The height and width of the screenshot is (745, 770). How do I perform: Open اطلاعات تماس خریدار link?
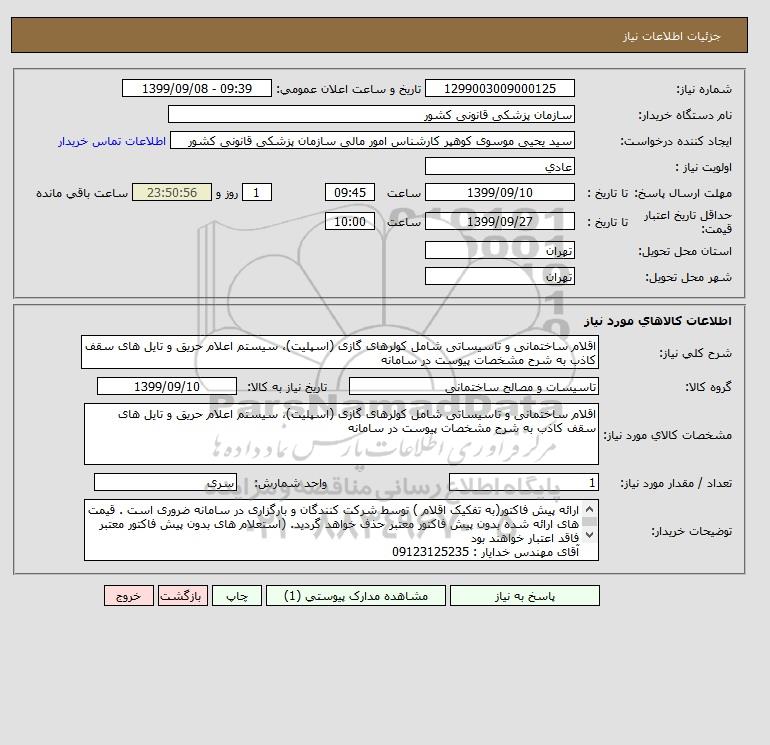click(112, 141)
